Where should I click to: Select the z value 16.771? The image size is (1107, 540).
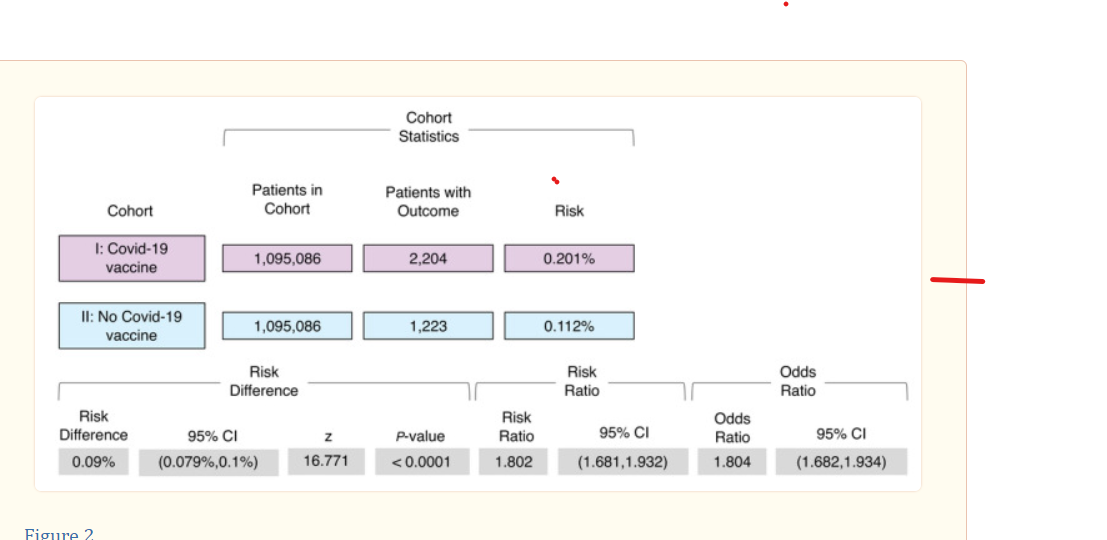click(327, 461)
